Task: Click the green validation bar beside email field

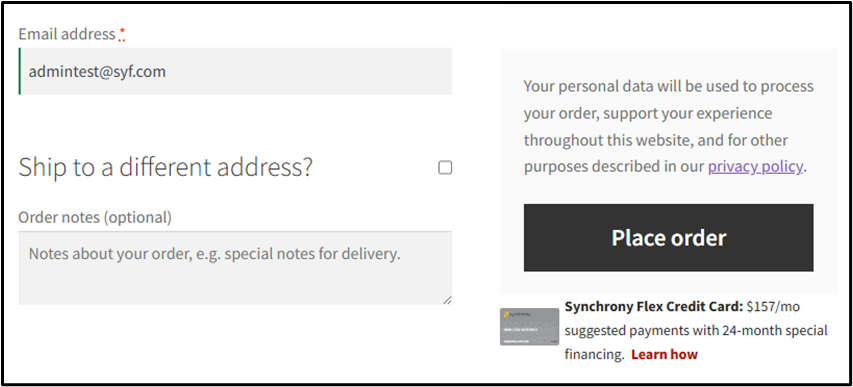Action: point(20,71)
